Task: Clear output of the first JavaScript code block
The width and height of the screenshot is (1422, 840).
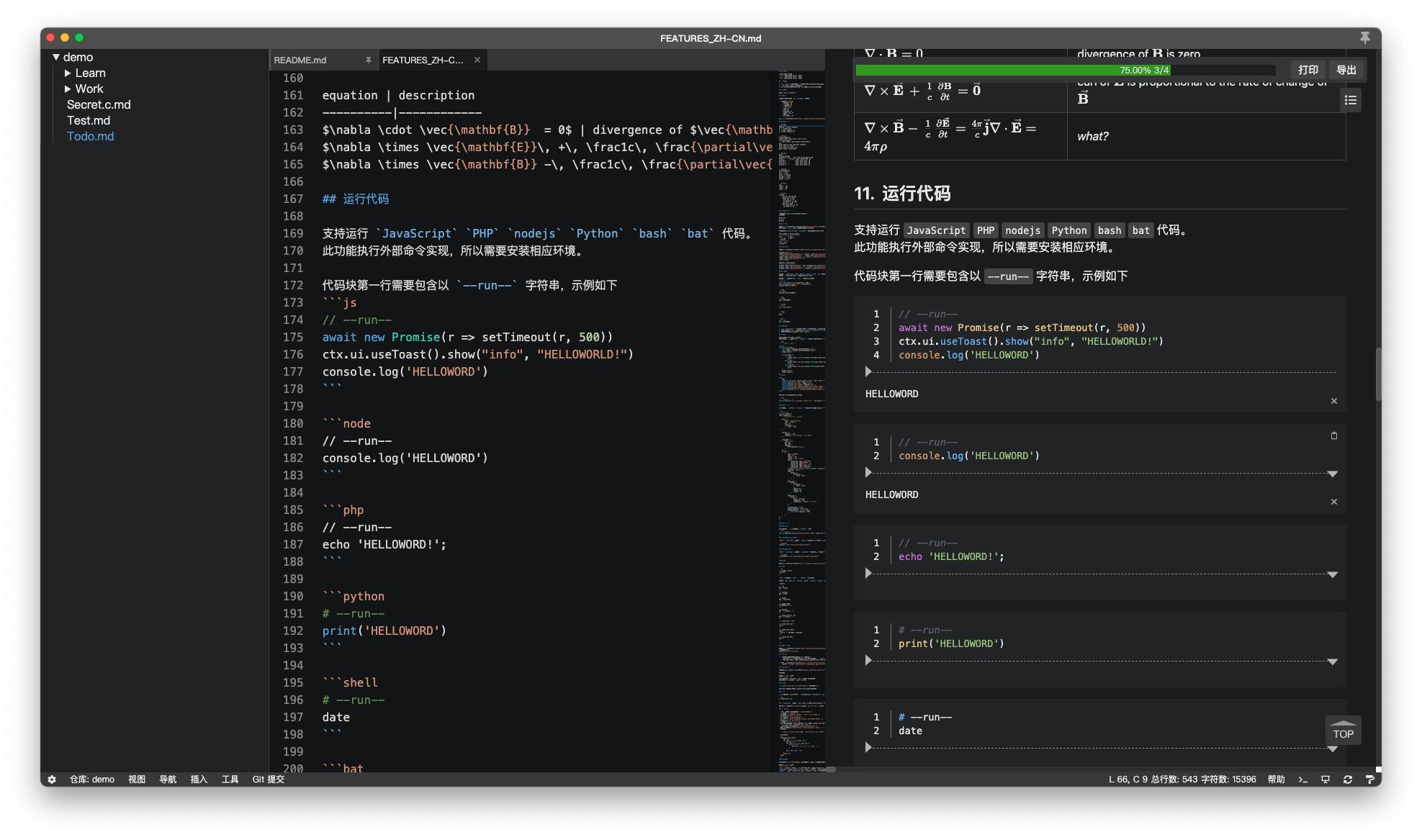Action: click(x=1333, y=401)
